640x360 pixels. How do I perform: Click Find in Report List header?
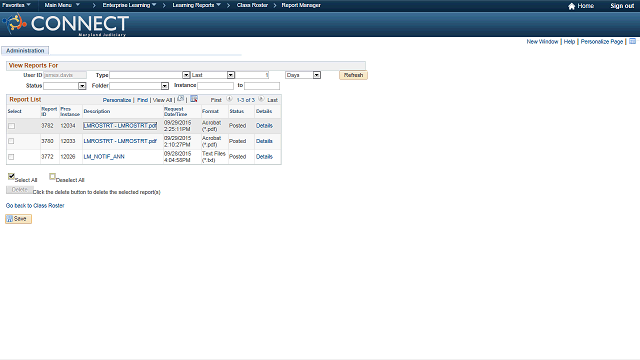click(x=142, y=100)
